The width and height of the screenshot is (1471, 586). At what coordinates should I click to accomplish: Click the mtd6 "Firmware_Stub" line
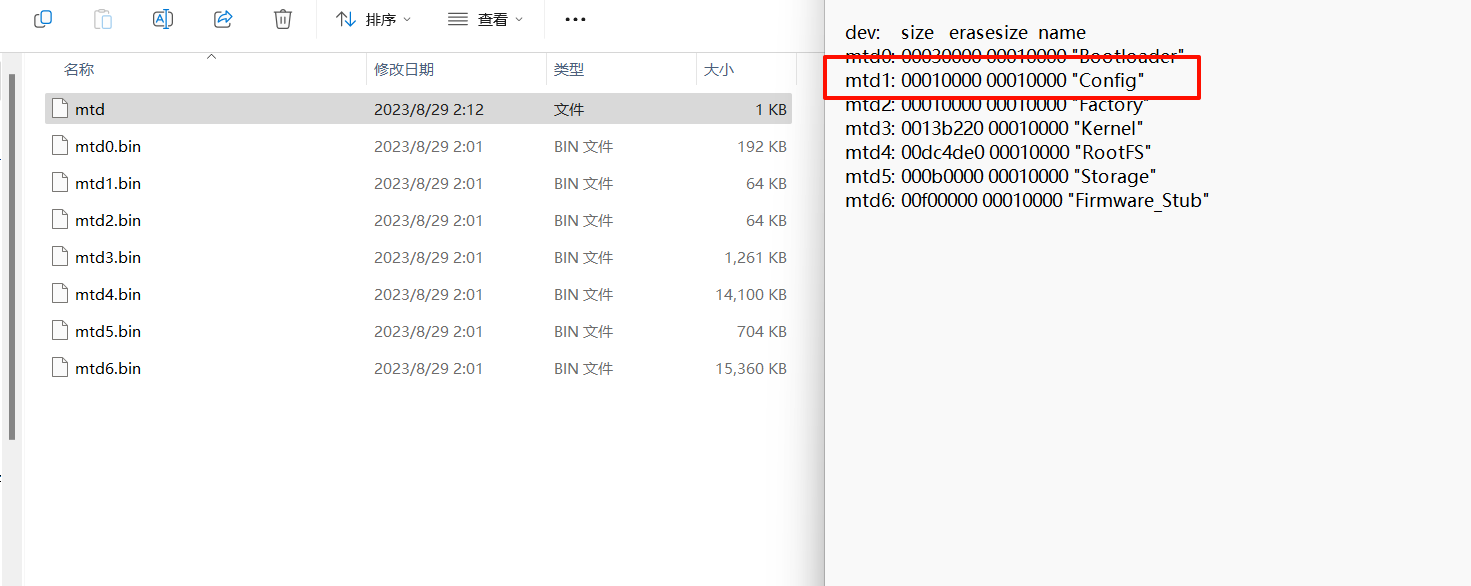[1028, 200]
